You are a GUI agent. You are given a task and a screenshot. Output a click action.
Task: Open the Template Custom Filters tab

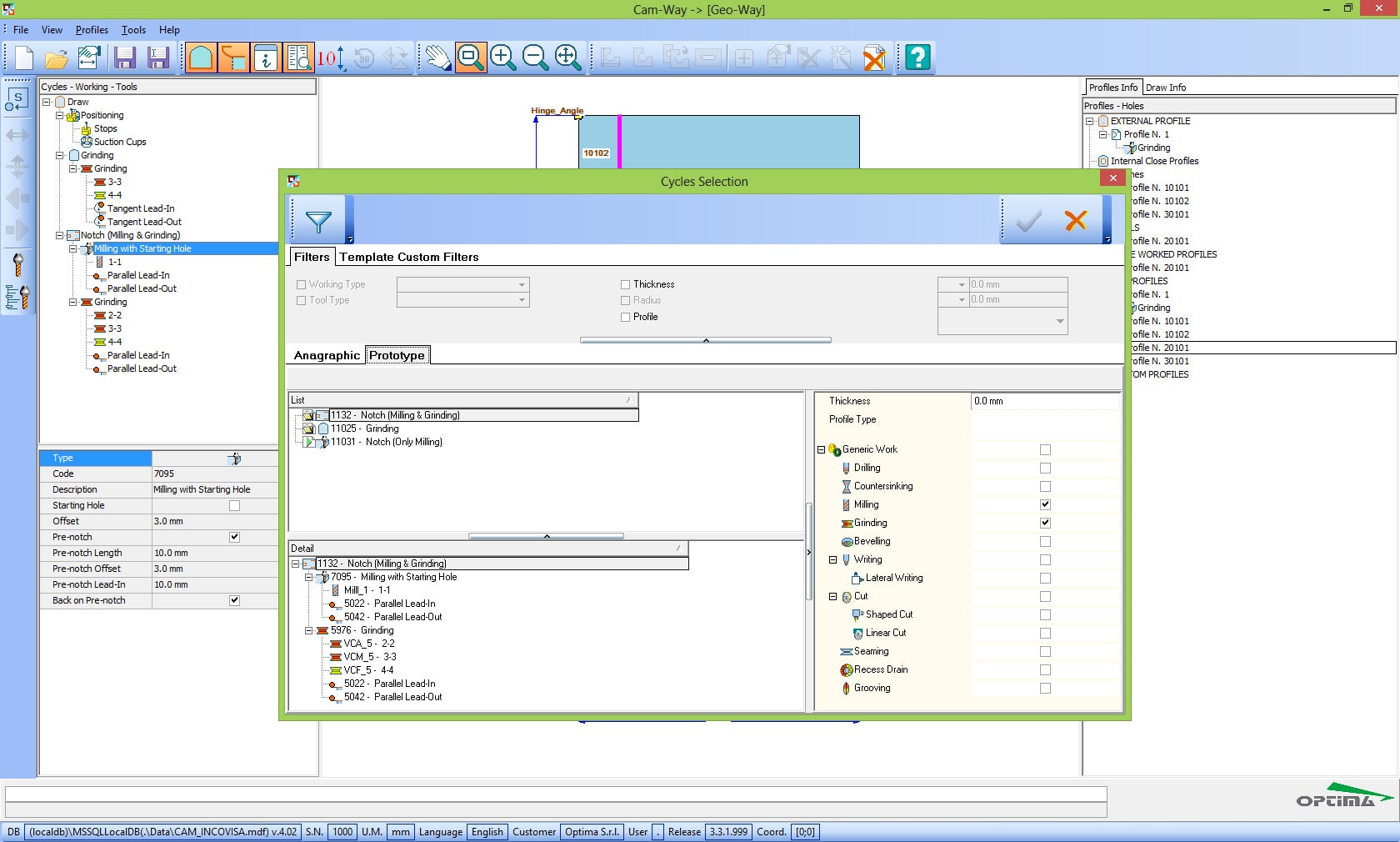tap(408, 257)
